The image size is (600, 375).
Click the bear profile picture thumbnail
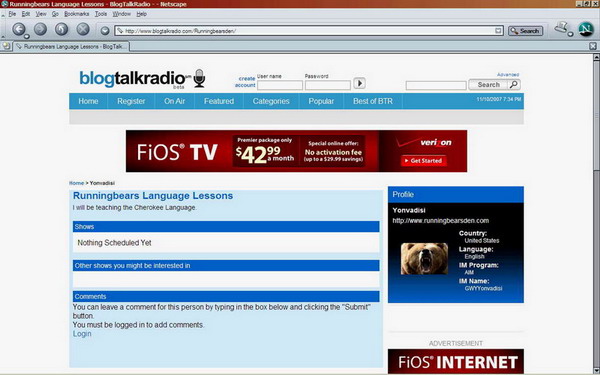[x=424, y=258]
